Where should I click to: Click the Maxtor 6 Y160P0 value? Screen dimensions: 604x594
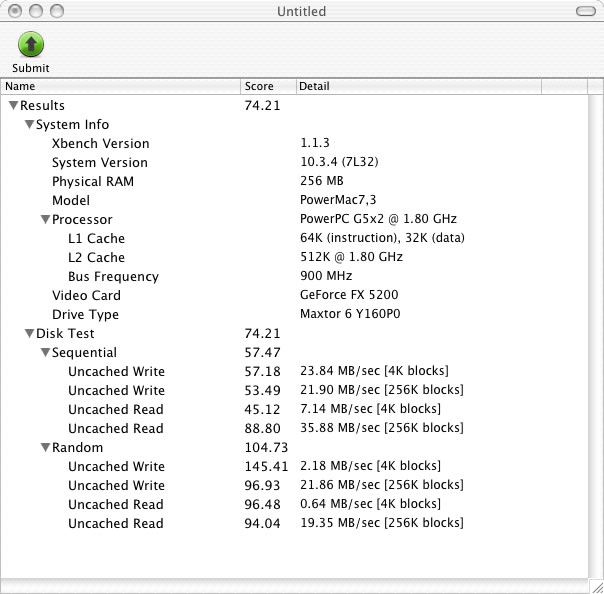point(350,314)
